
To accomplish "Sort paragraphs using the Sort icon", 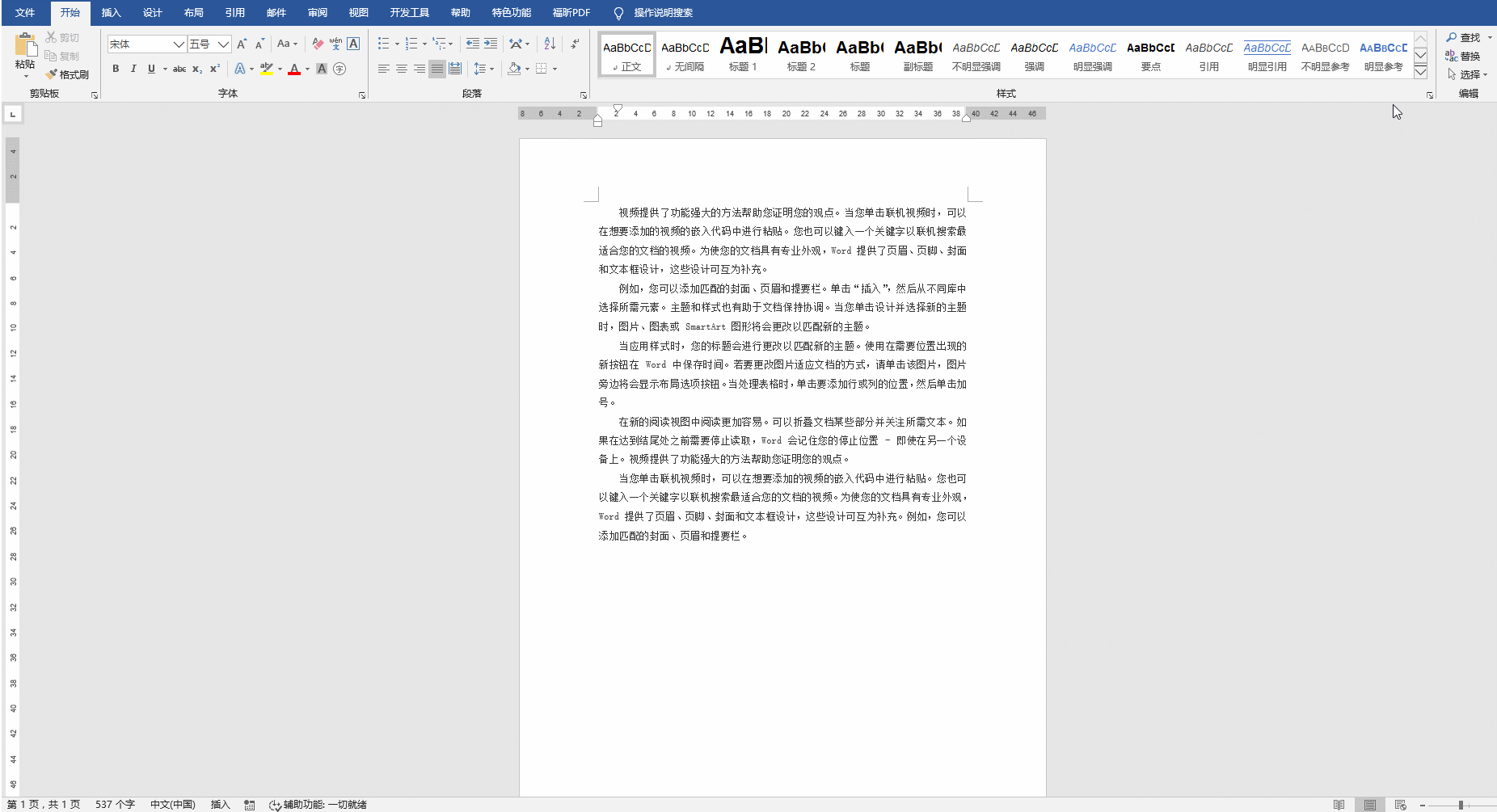I will click(548, 44).
